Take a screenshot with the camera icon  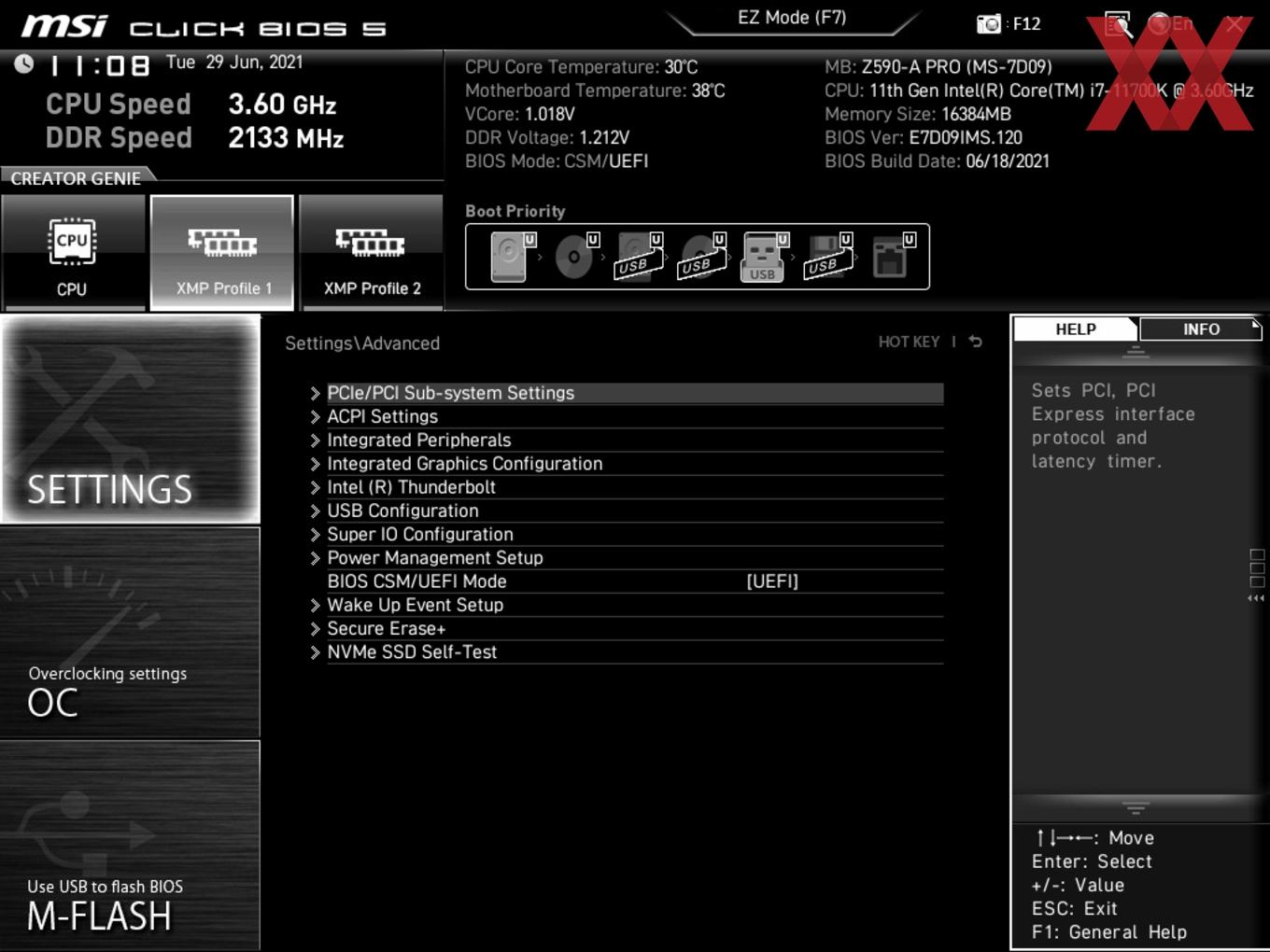point(988,23)
